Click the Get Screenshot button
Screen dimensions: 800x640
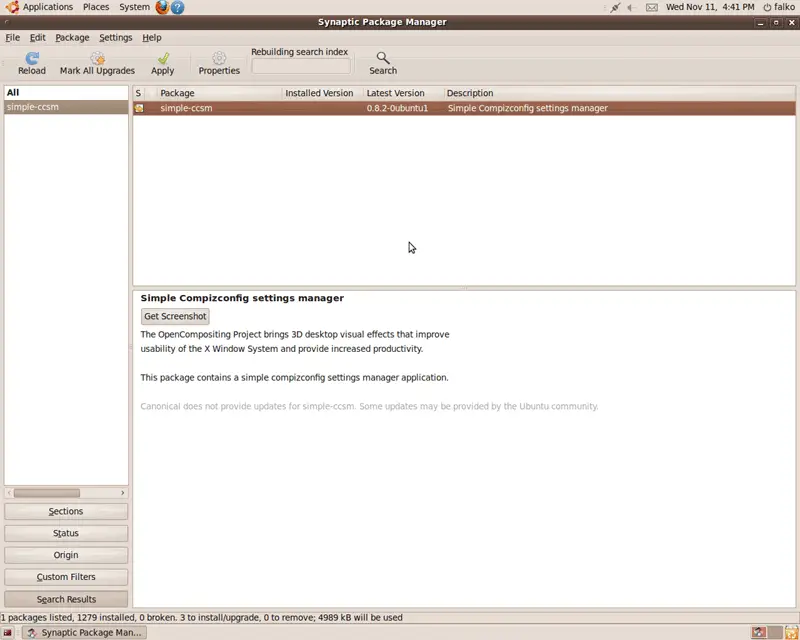click(175, 316)
